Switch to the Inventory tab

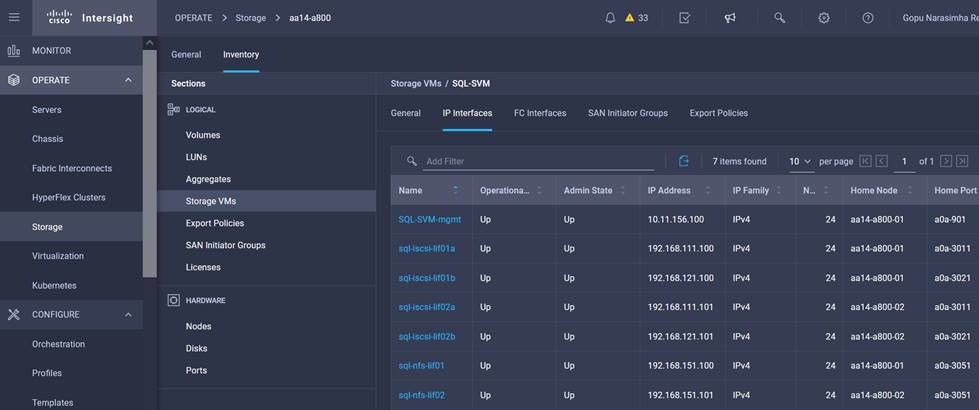pos(241,54)
